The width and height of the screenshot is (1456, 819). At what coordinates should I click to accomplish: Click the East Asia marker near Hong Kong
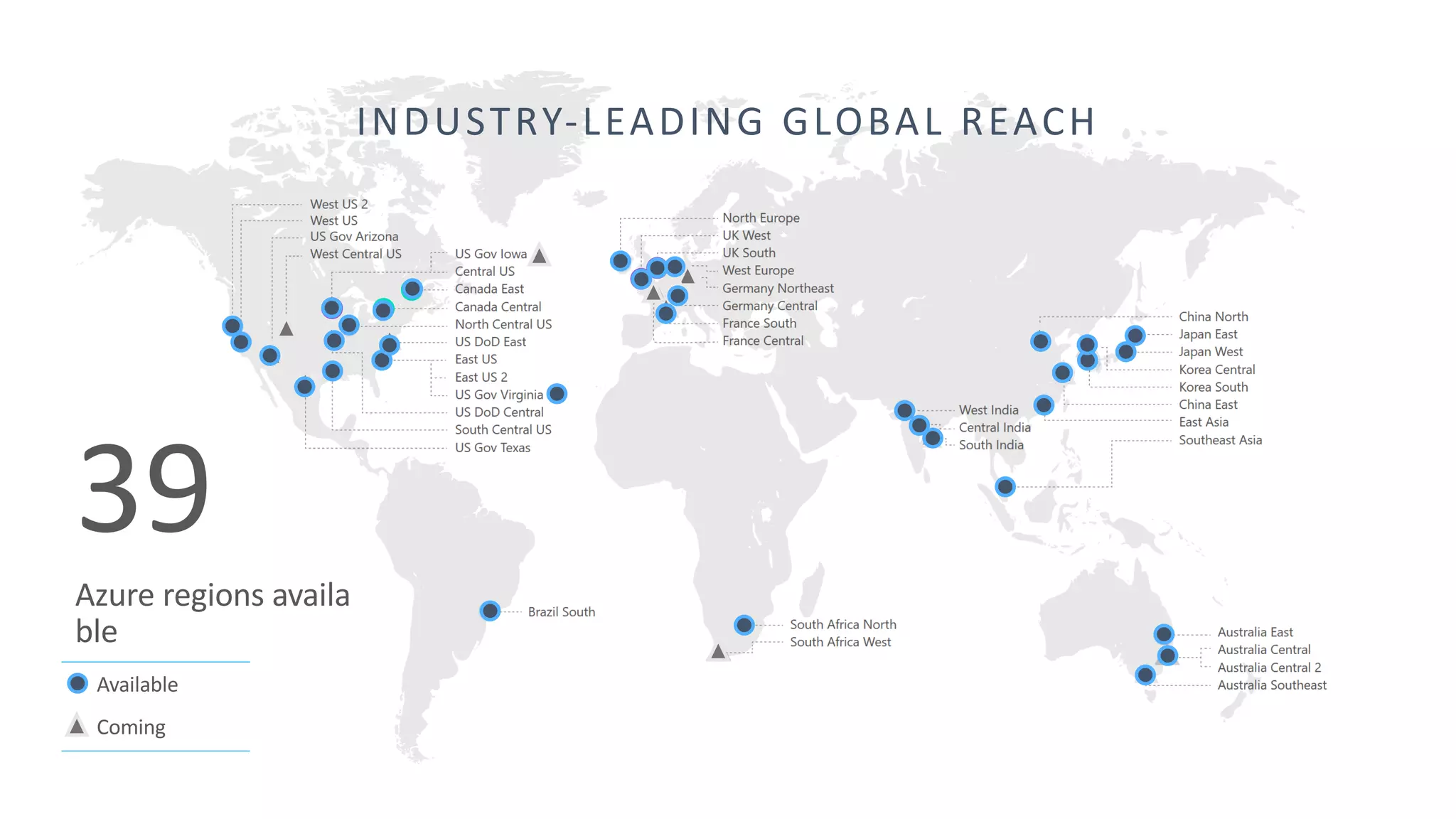pyautogui.click(x=1044, y=405)
